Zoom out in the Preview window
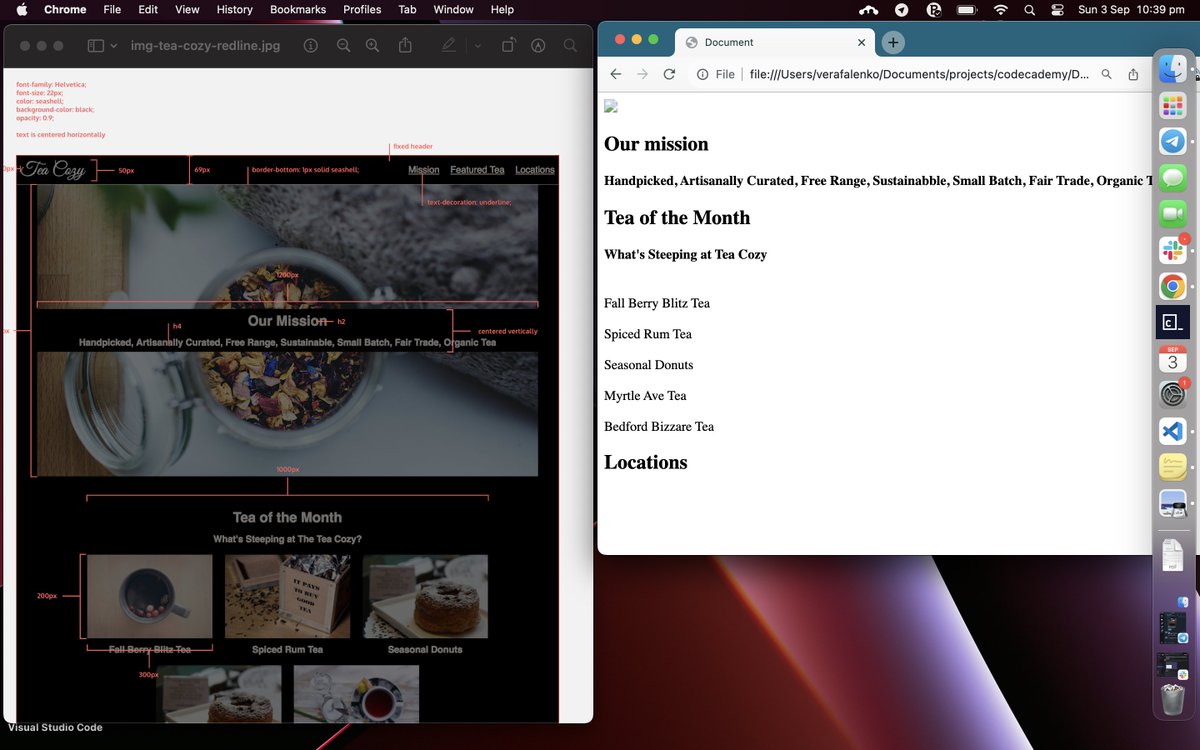This screenshot has height=750, width=1200. [x=343, y=46]
